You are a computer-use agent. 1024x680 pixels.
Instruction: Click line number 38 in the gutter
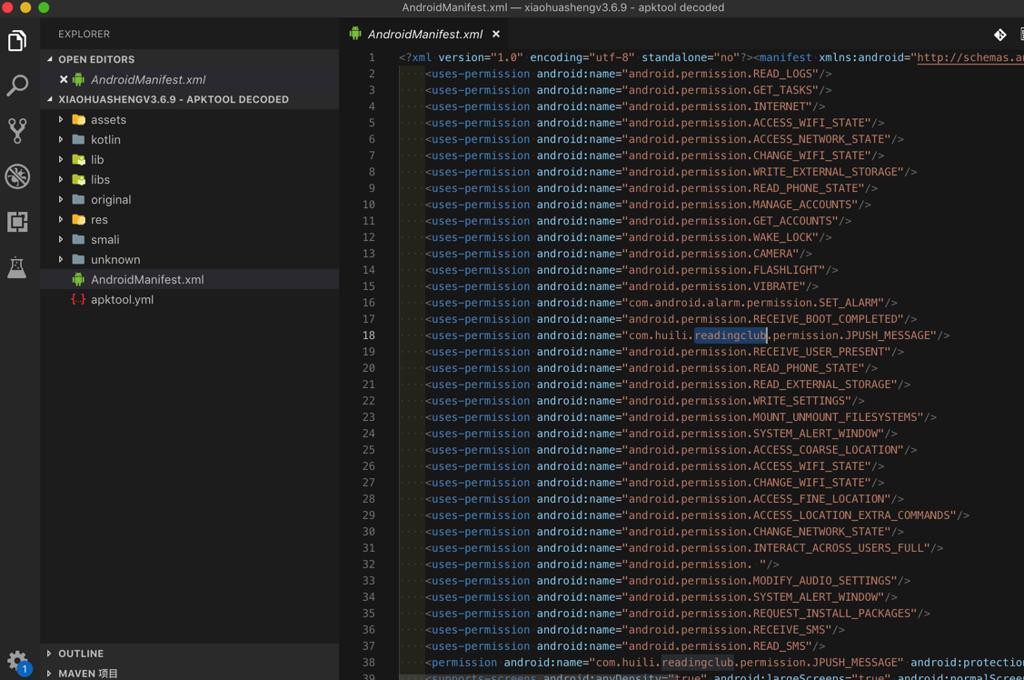[369, 662]
